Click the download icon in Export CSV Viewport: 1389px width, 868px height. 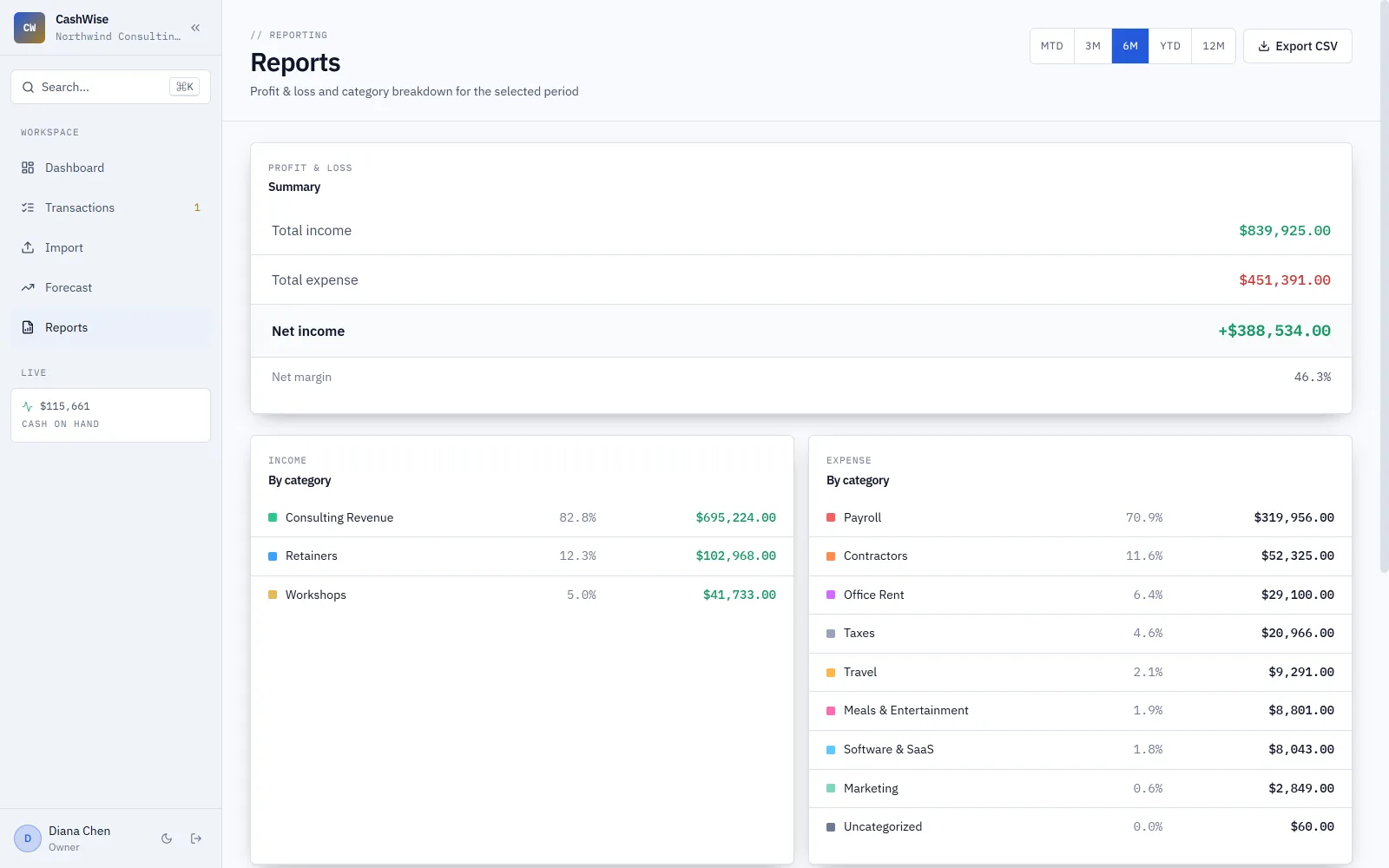1264,46
